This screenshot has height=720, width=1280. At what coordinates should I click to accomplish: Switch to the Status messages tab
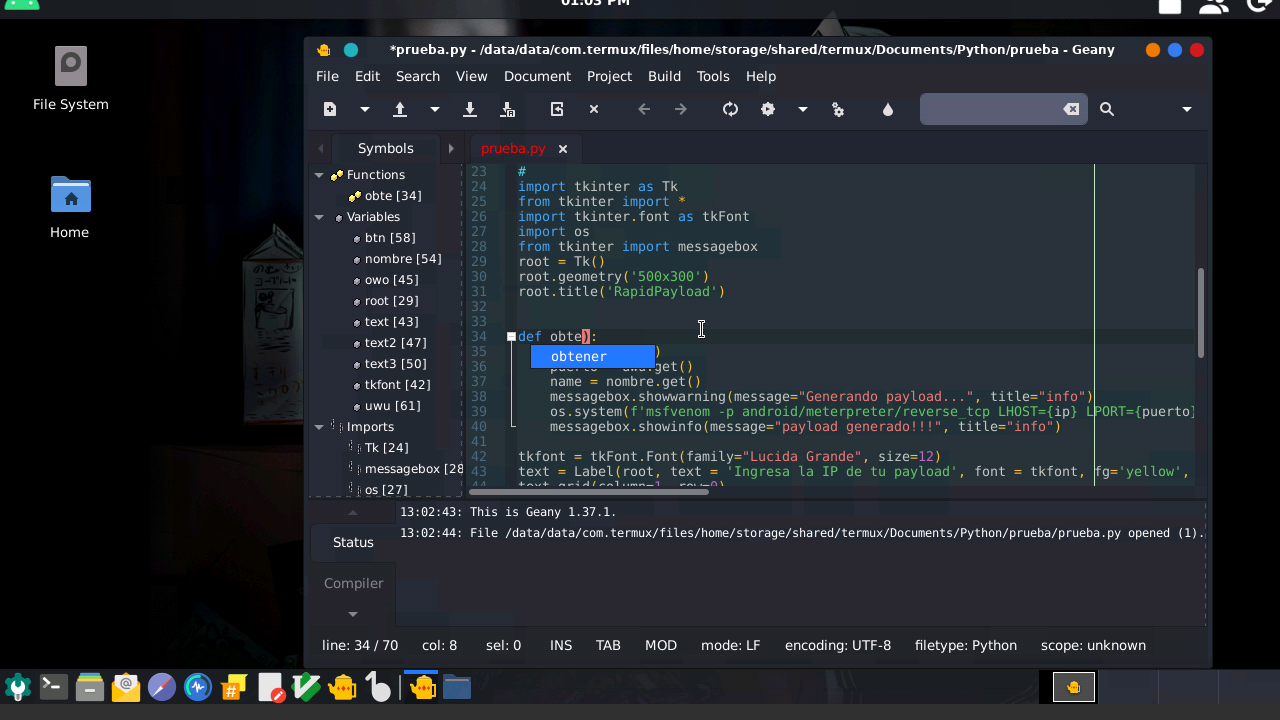click(x=353, y=542)
